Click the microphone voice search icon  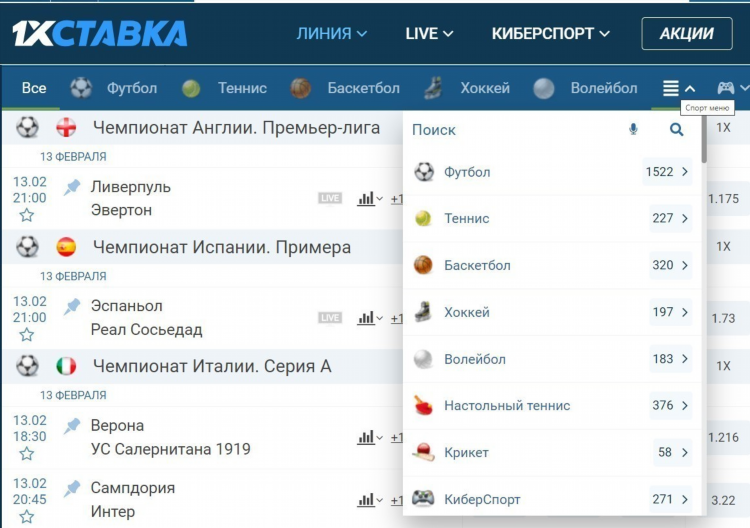(633, 129)
